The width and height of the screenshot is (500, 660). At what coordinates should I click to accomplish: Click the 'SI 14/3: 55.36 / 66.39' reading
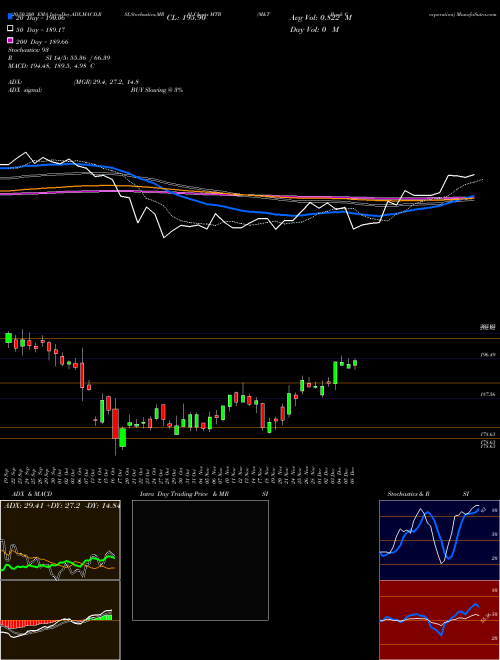point(78,58)
